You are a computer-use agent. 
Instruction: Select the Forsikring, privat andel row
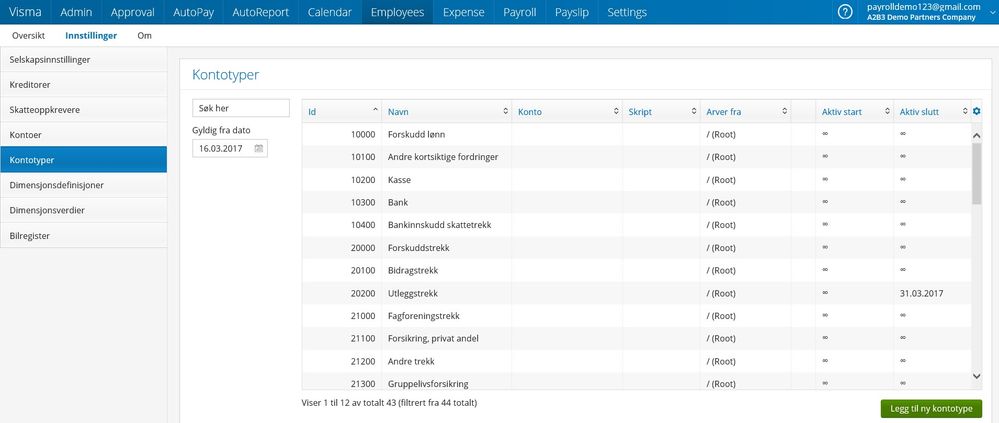click(x=636, y=338)
